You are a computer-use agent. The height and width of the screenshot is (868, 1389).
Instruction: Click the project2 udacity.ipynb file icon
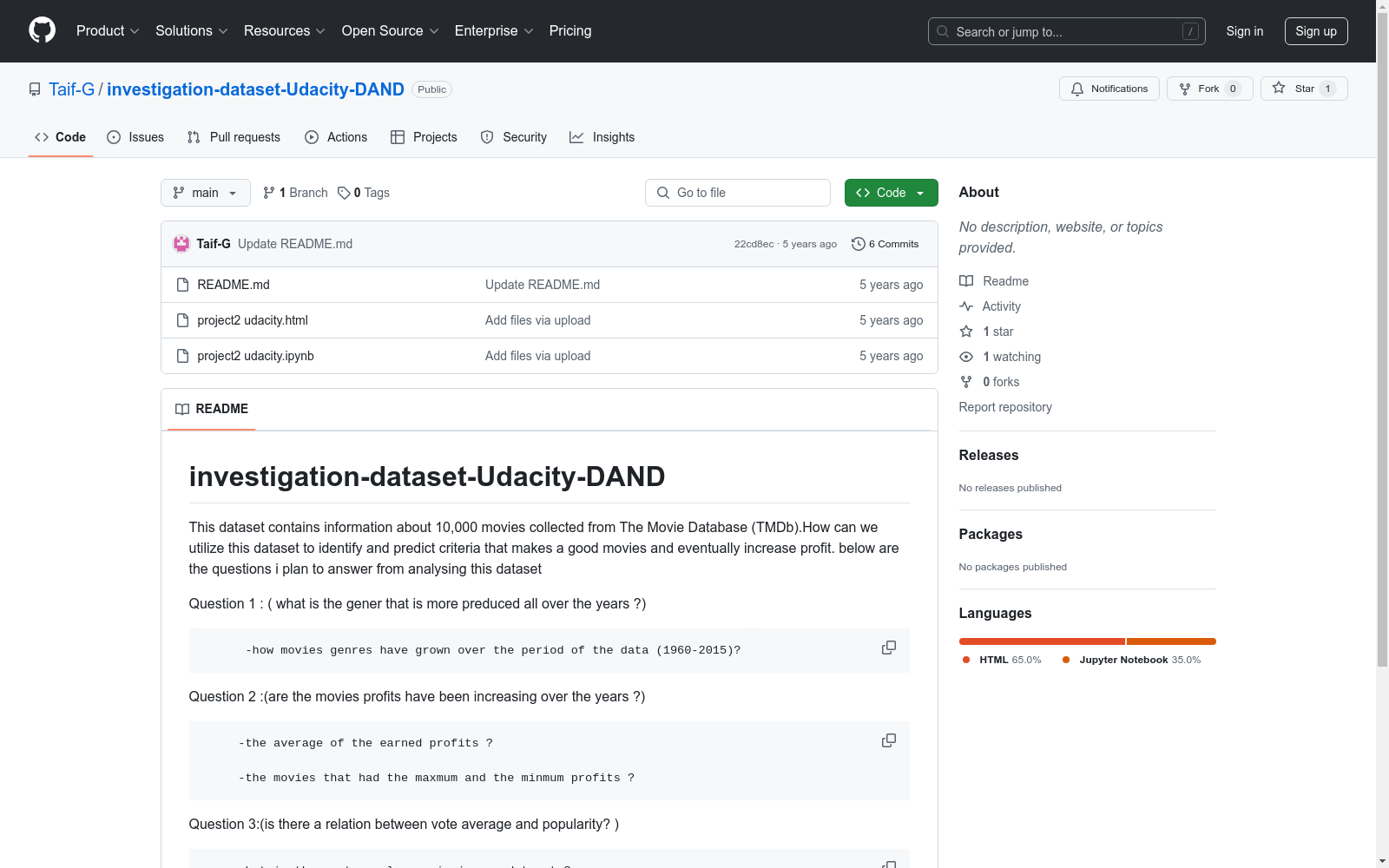point(182,356)
